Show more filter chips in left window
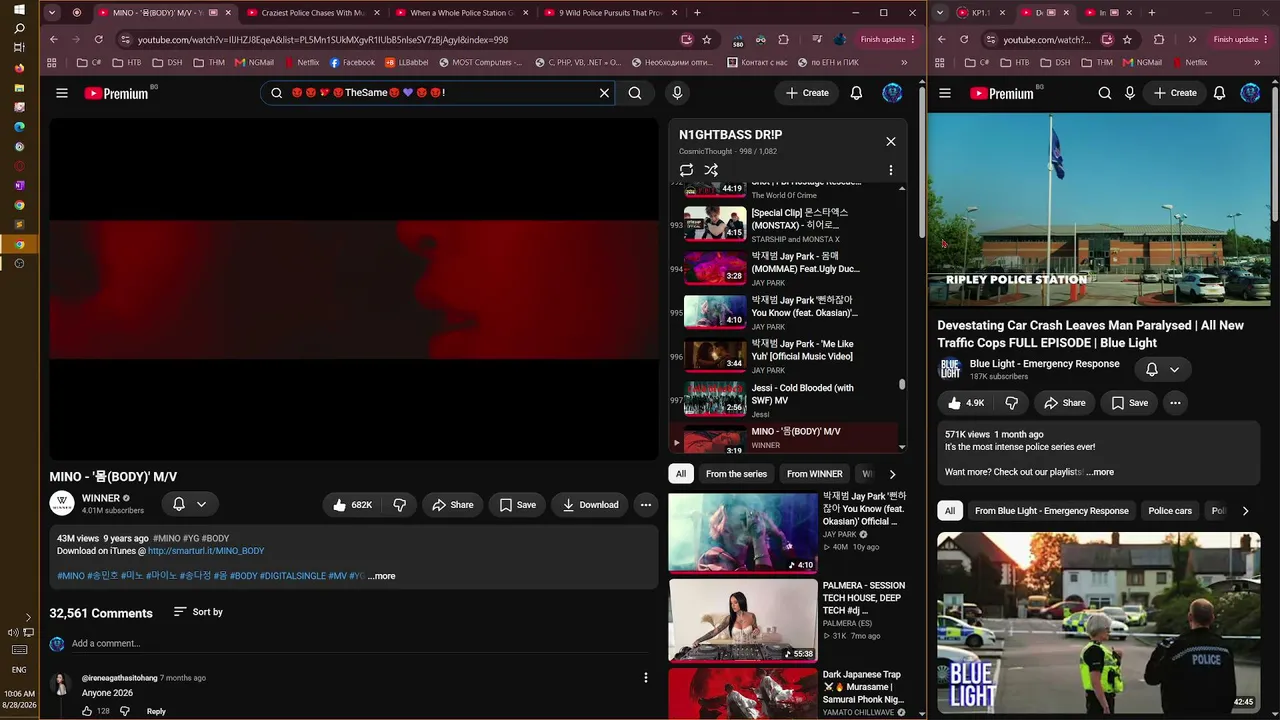Viewport: 1280px width, 720px height. click(892, 474)
